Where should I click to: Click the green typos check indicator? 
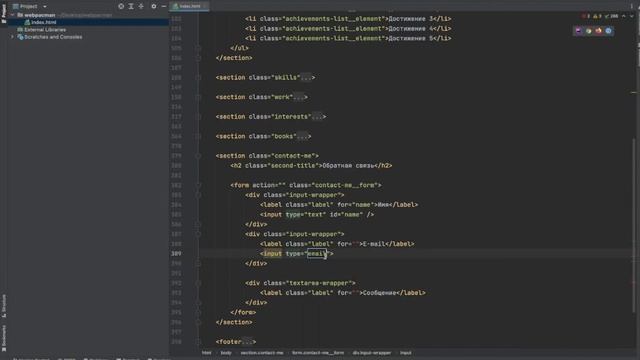611,16
